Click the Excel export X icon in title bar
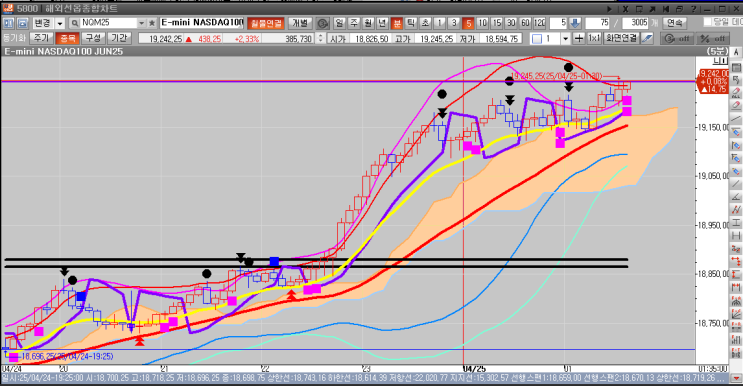The image size is (743, 386). pos(625,9)
